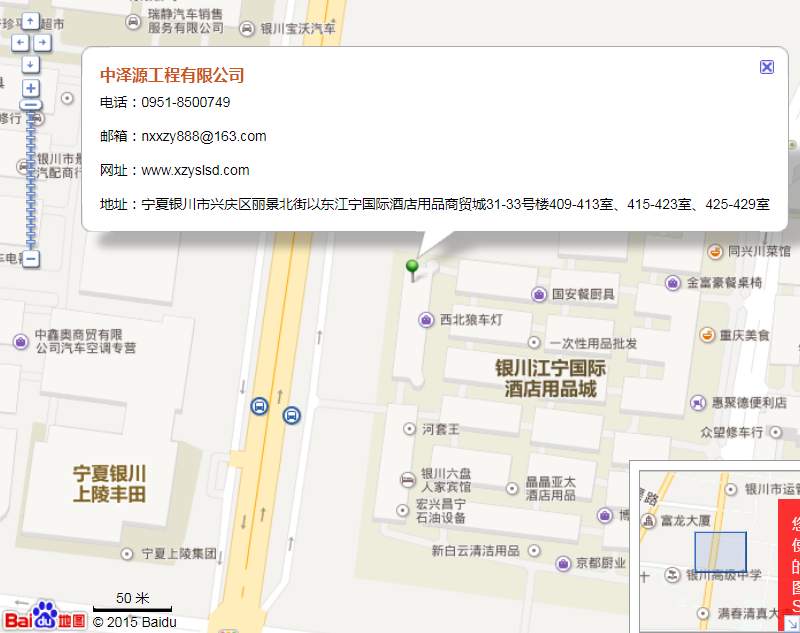
Task: Click the 宁夏银川上陵丰田 map label
Action: coord(109,484)
